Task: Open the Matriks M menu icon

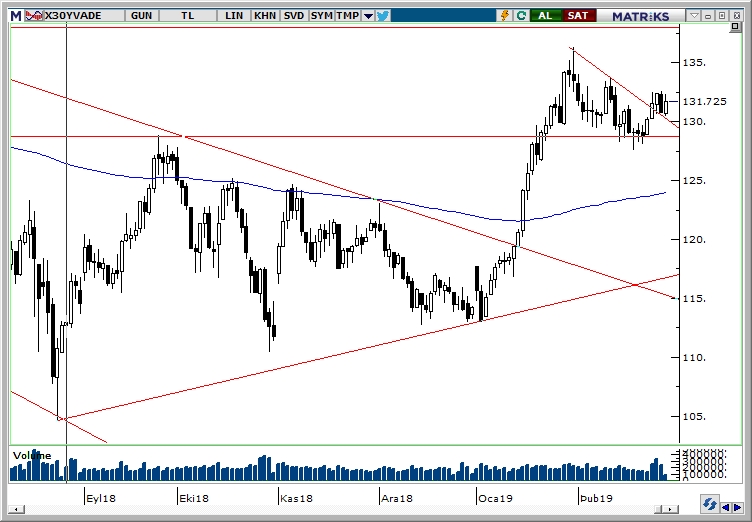Action: (16, 16)
